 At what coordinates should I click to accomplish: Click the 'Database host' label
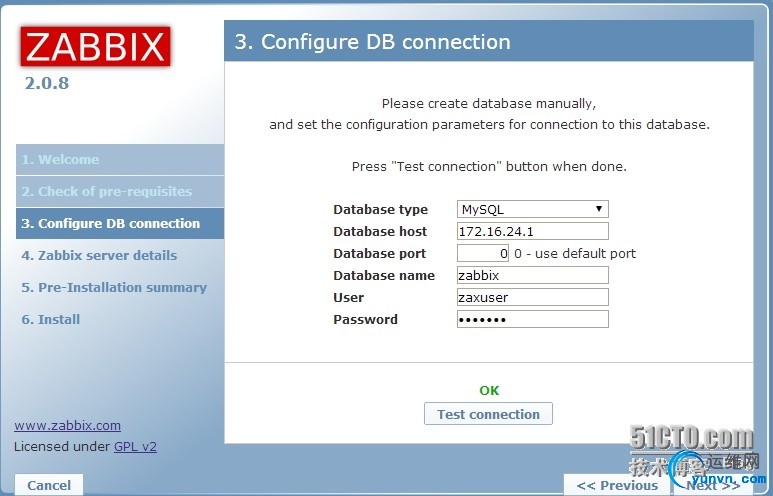pos(380,232)
